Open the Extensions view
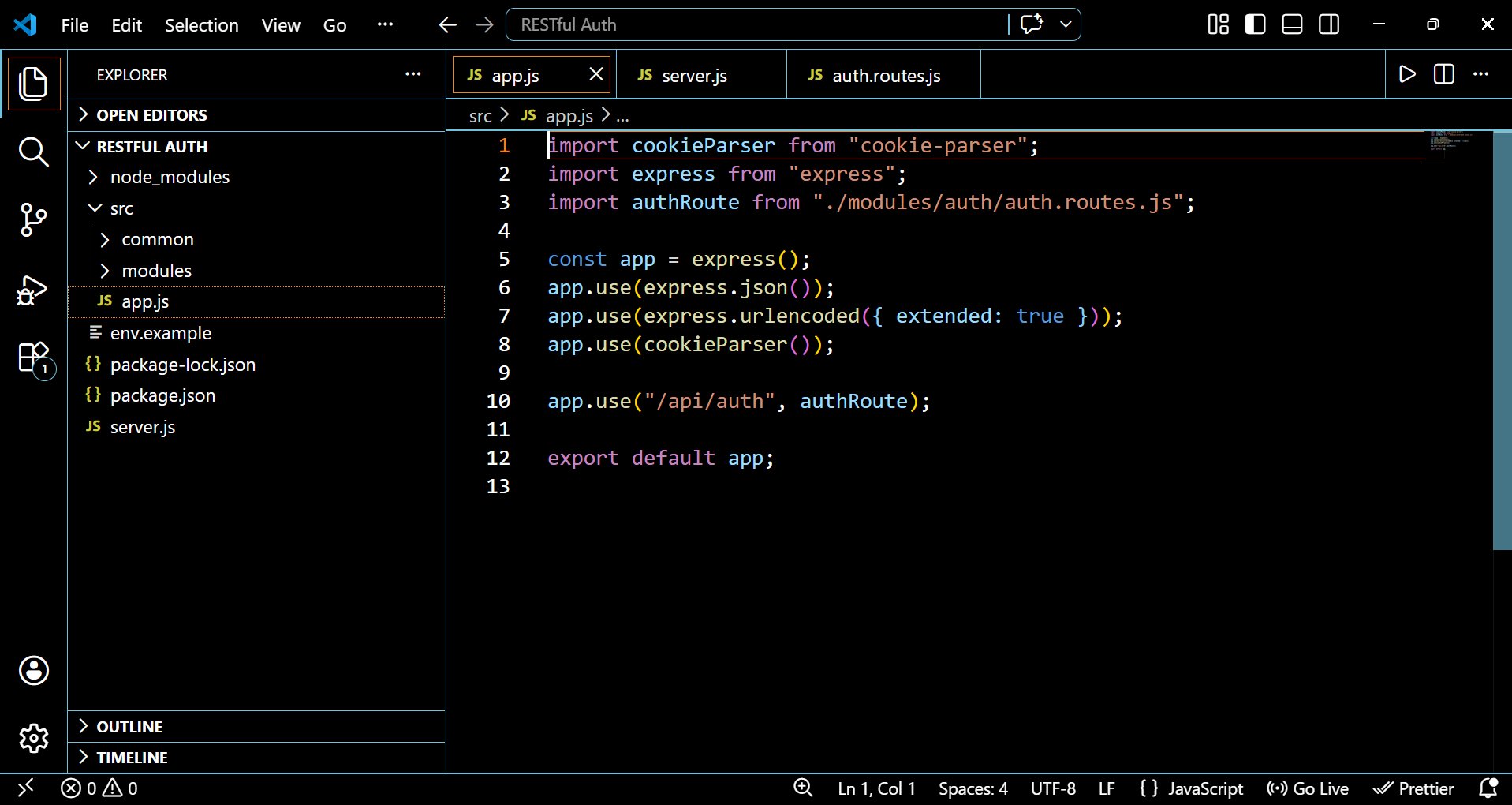Image resolution: width=1512 pixels, height=805 pixels. (33, 358)
